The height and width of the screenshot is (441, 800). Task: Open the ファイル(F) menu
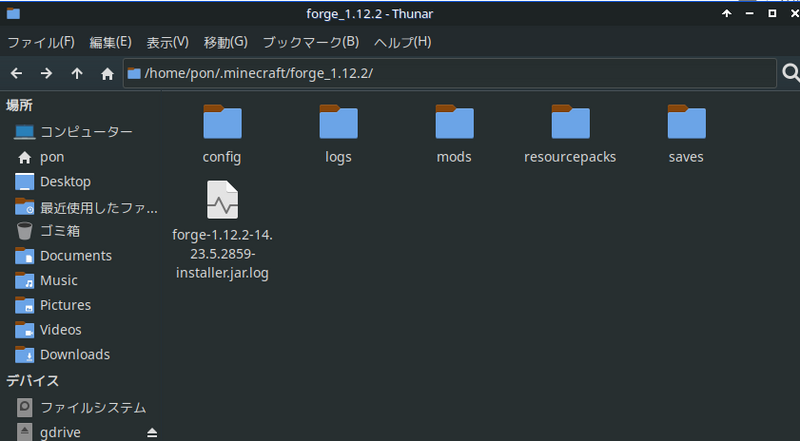[41, 42]
